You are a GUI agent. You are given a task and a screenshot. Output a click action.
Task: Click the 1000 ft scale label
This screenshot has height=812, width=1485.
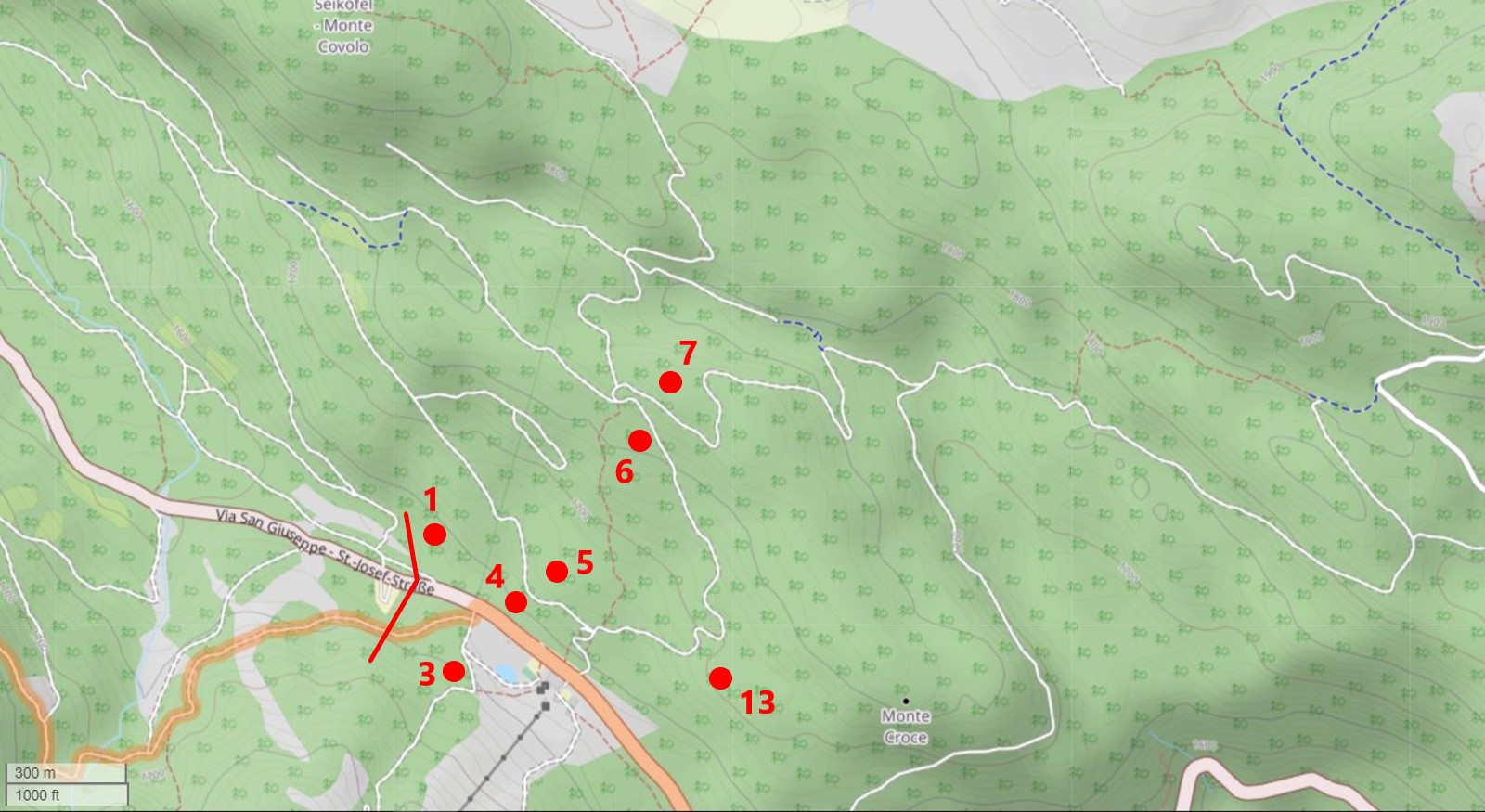(37, 794)
